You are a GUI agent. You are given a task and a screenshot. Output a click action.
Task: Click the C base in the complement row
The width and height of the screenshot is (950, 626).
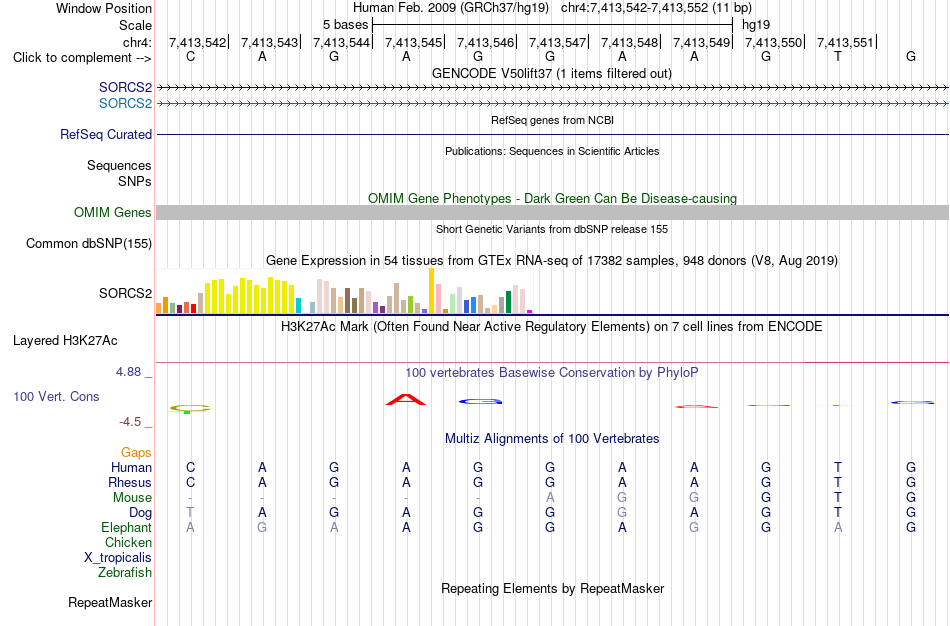point(191,57)
